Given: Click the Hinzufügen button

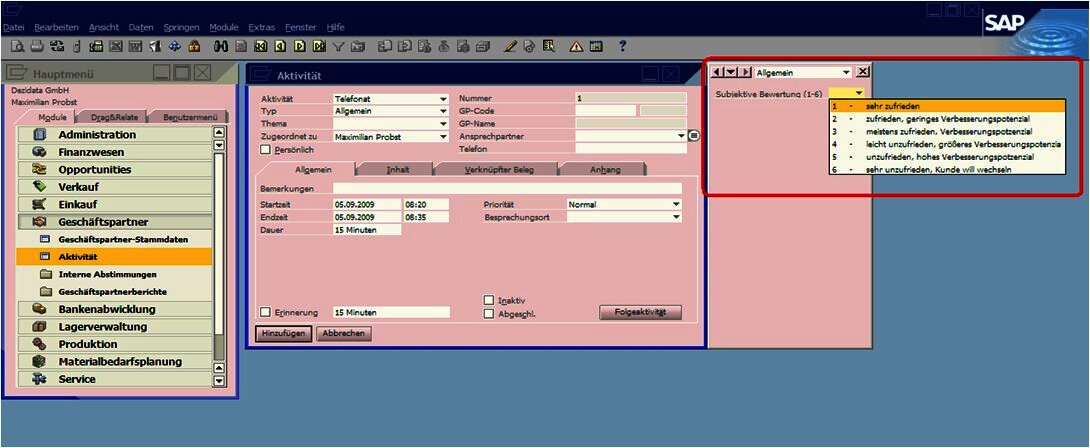Looking at the screenshot, I should pos(284,334).
